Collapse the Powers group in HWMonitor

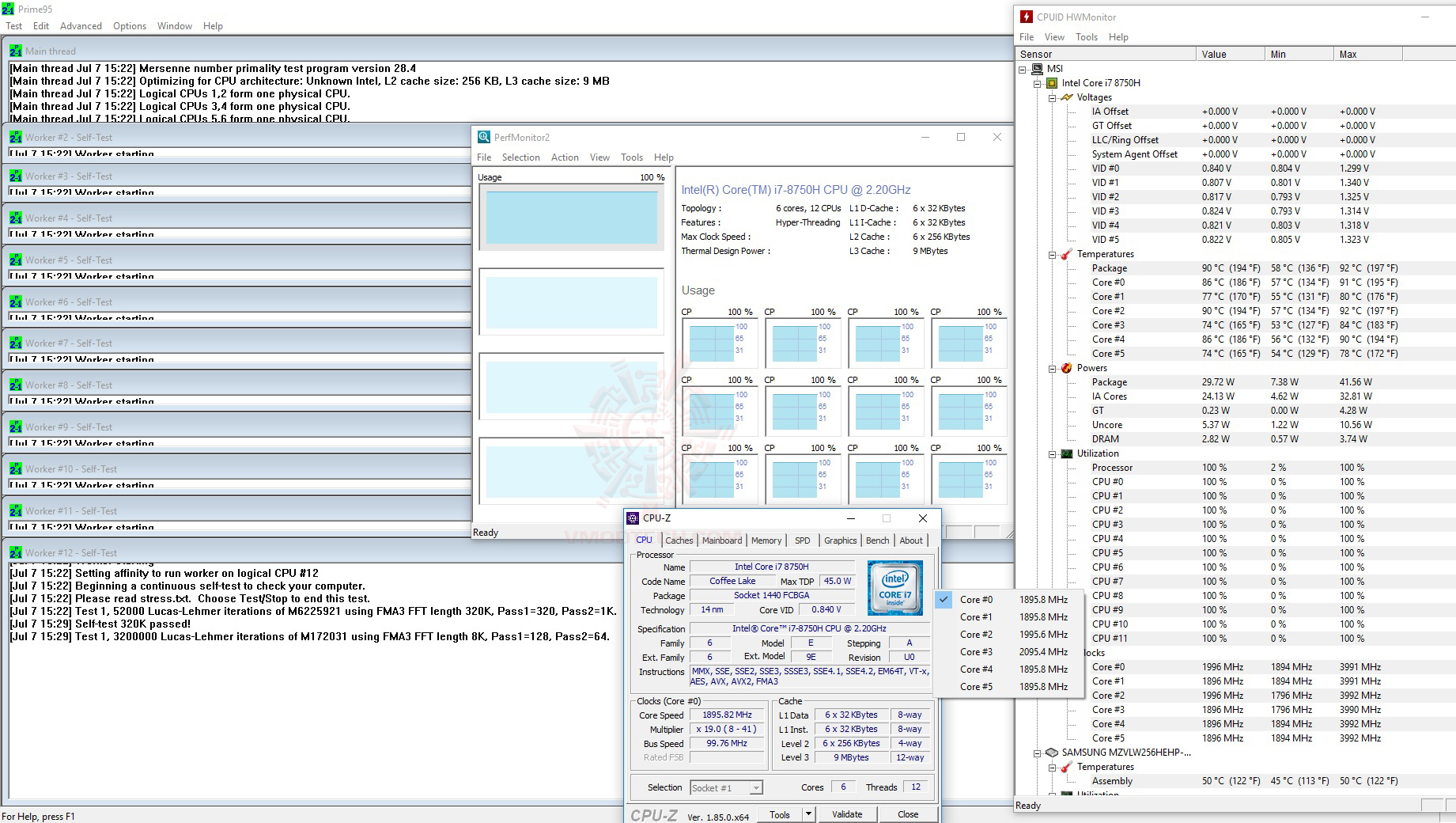[1053, 368]
